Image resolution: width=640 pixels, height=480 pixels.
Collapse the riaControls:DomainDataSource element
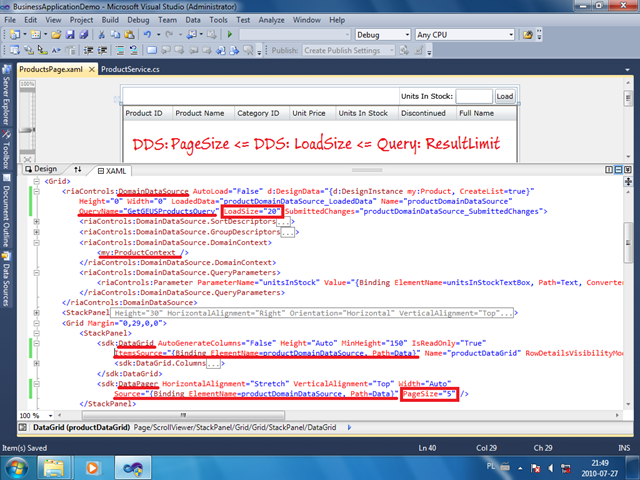coord(36,191)
